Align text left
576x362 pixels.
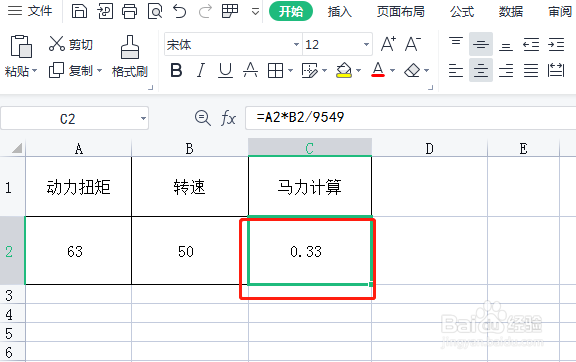[456, 70]
